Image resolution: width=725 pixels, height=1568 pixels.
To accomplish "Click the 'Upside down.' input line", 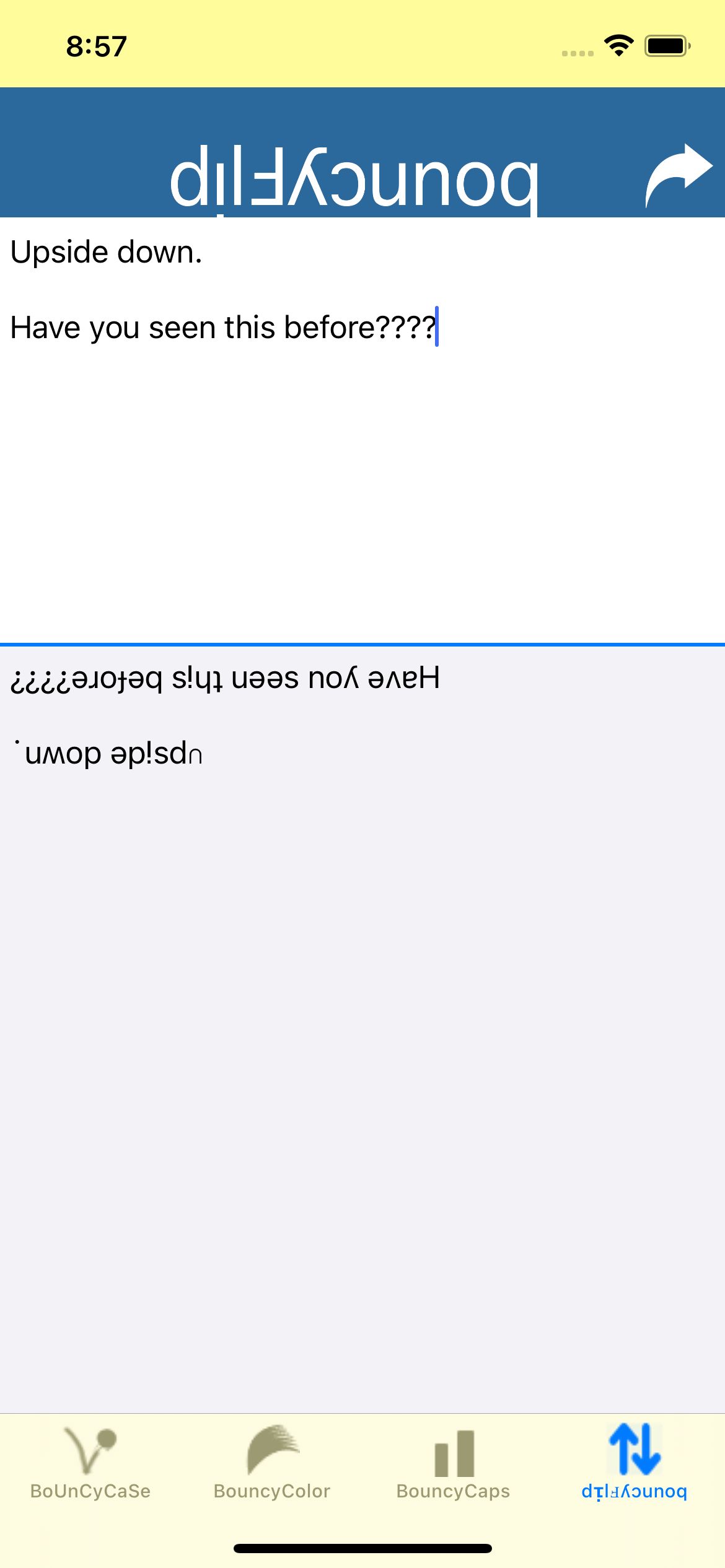I will tap(107, 253).
